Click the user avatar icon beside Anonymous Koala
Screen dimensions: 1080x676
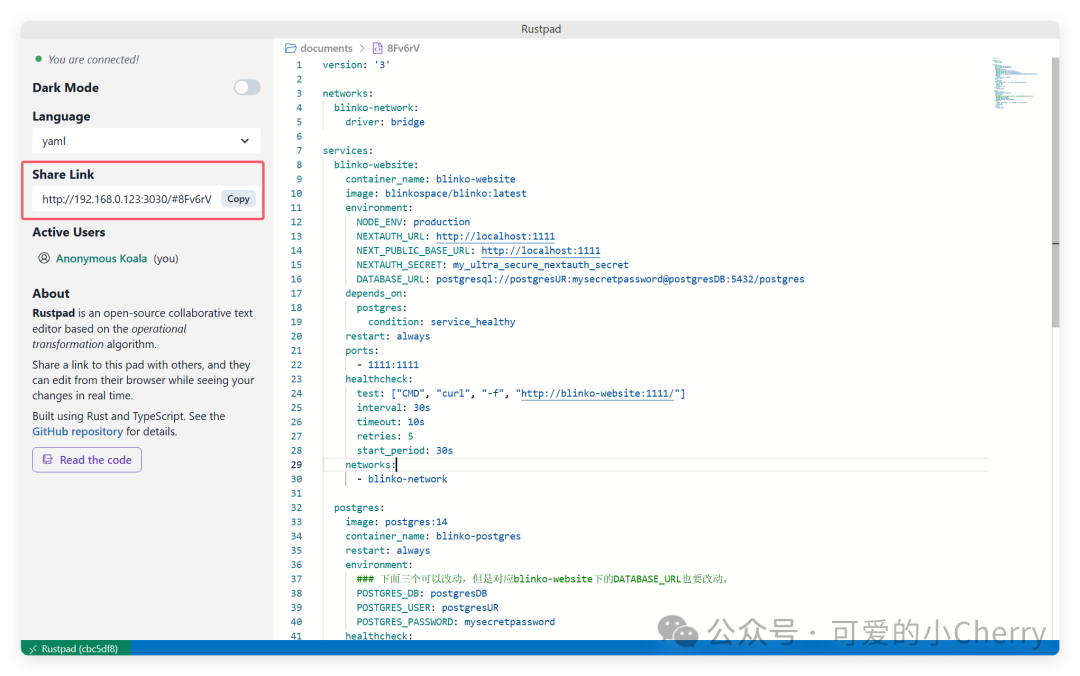pyautogui.click(x=44, y=258)
